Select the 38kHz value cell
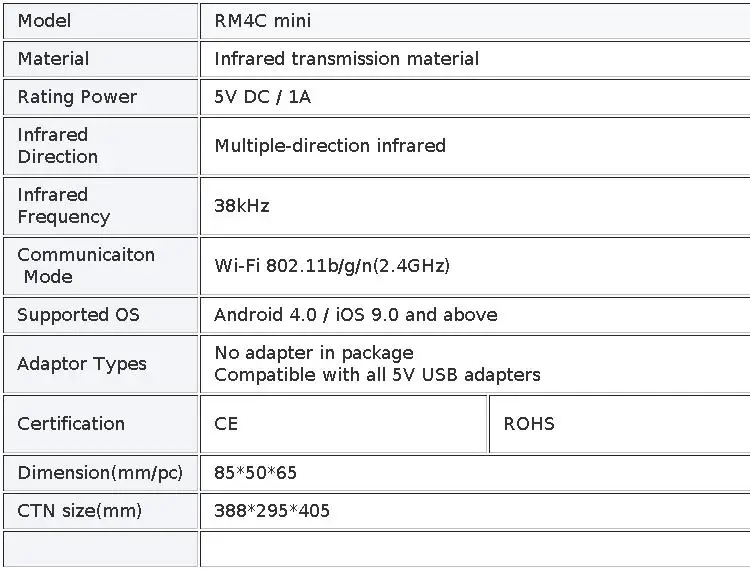 tap(475, 206)
